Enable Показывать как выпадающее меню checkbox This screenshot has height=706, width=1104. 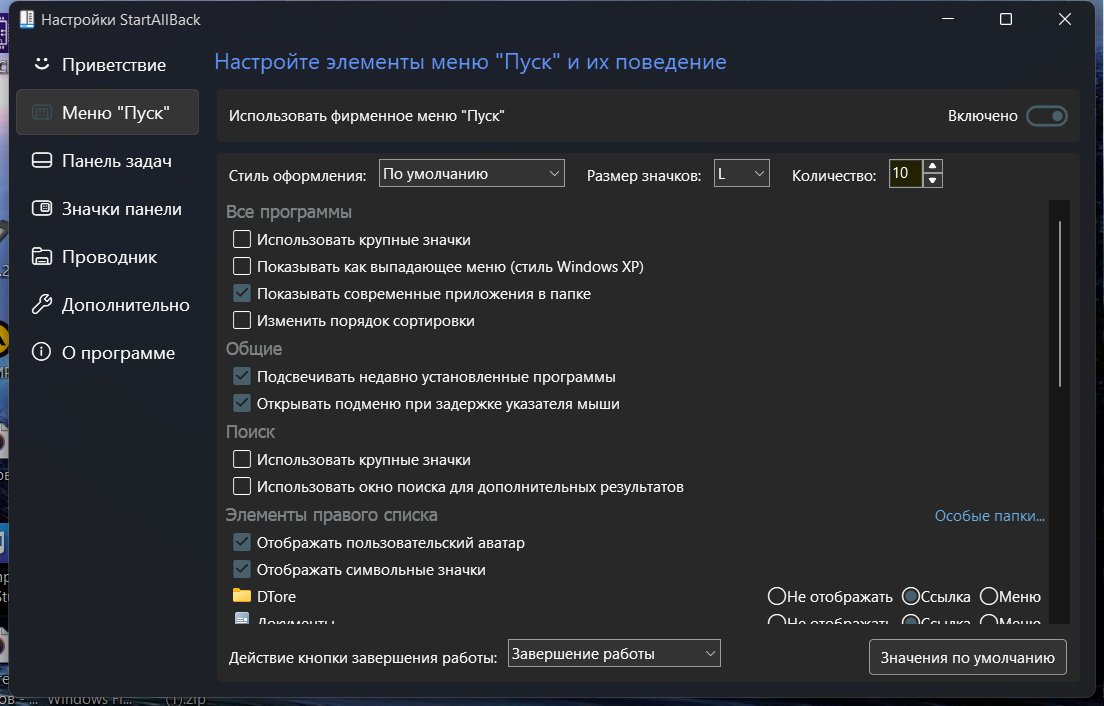tap(242, 267)
